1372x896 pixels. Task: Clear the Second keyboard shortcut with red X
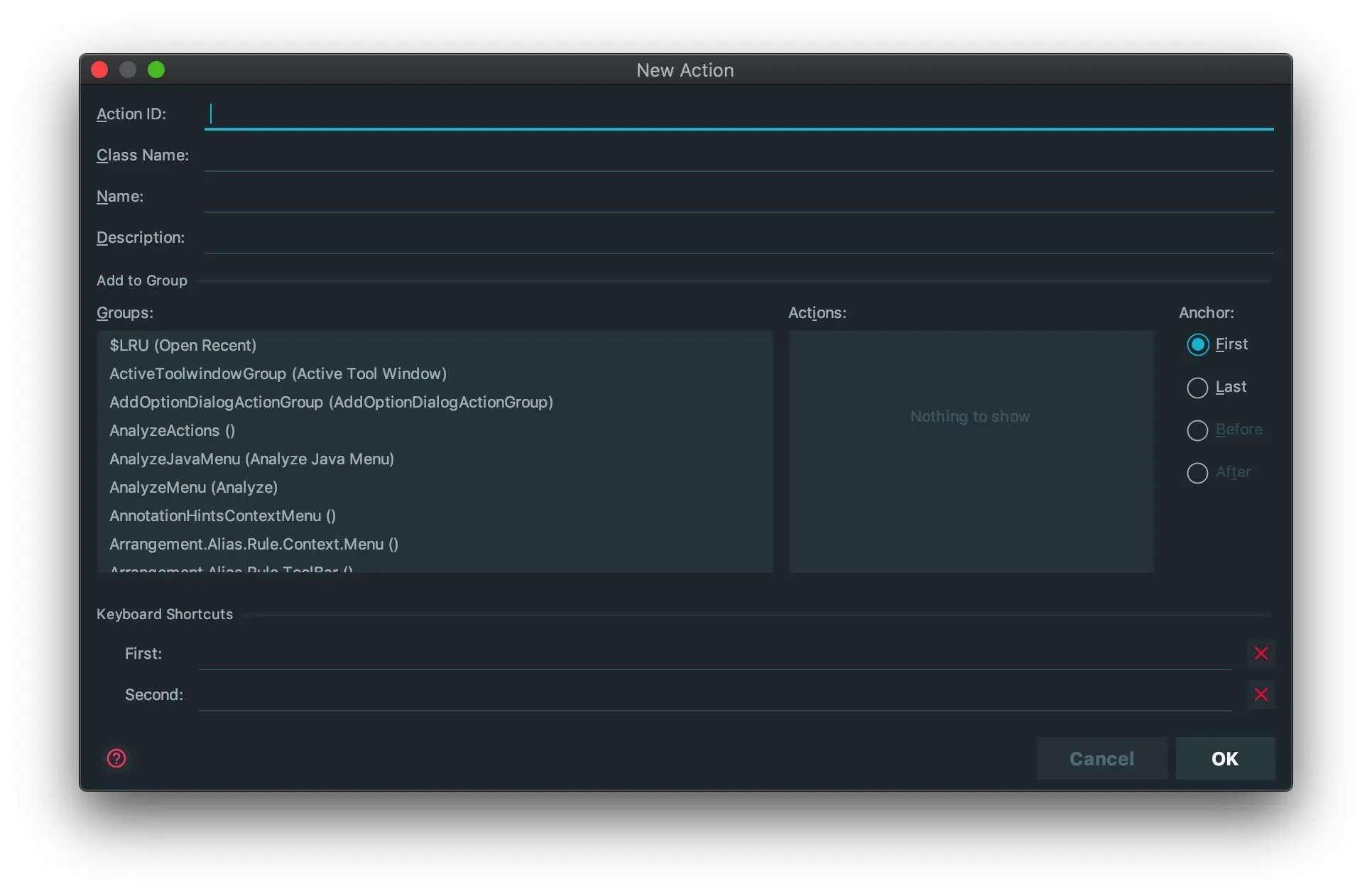click(1261, 694)
